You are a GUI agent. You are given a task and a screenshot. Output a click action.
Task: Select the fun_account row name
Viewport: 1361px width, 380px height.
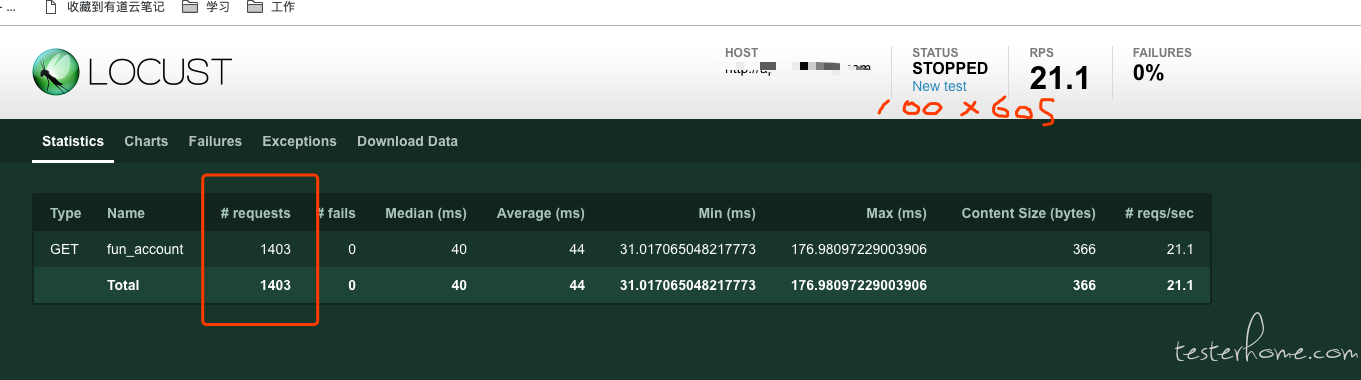145,249
